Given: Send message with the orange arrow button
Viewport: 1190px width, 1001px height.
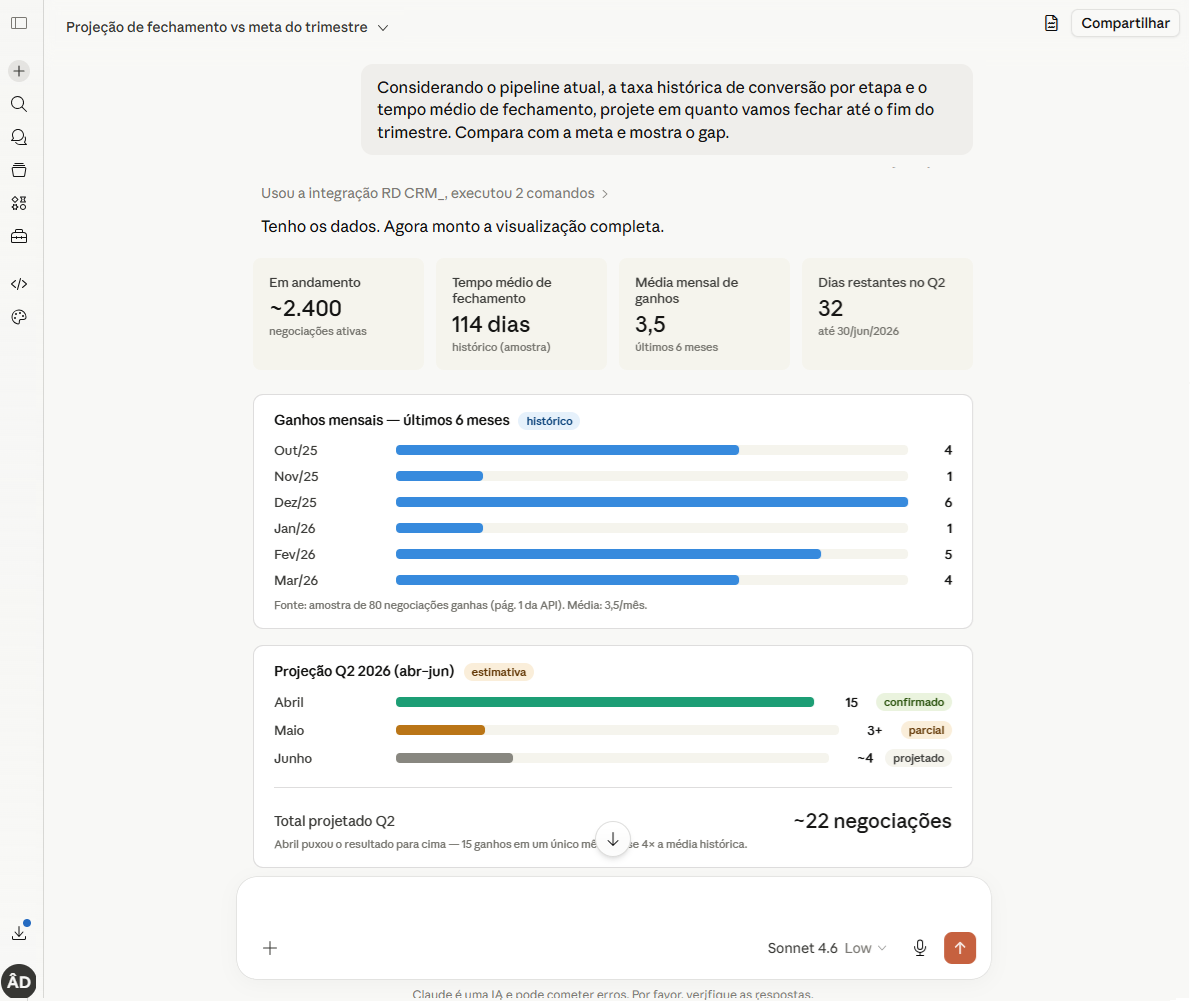Looking at the screenshot, I should point(960,948).
